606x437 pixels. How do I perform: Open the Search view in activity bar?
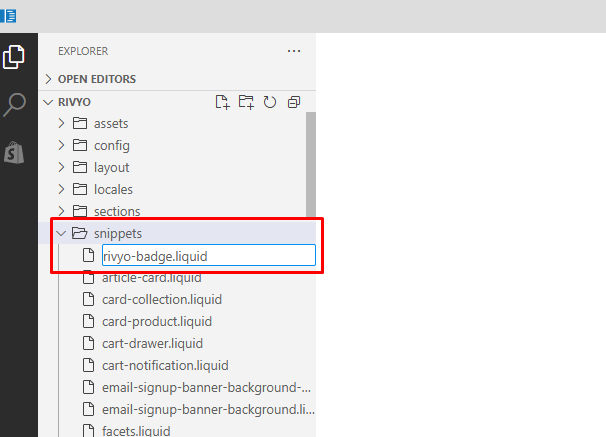point(14,104)
